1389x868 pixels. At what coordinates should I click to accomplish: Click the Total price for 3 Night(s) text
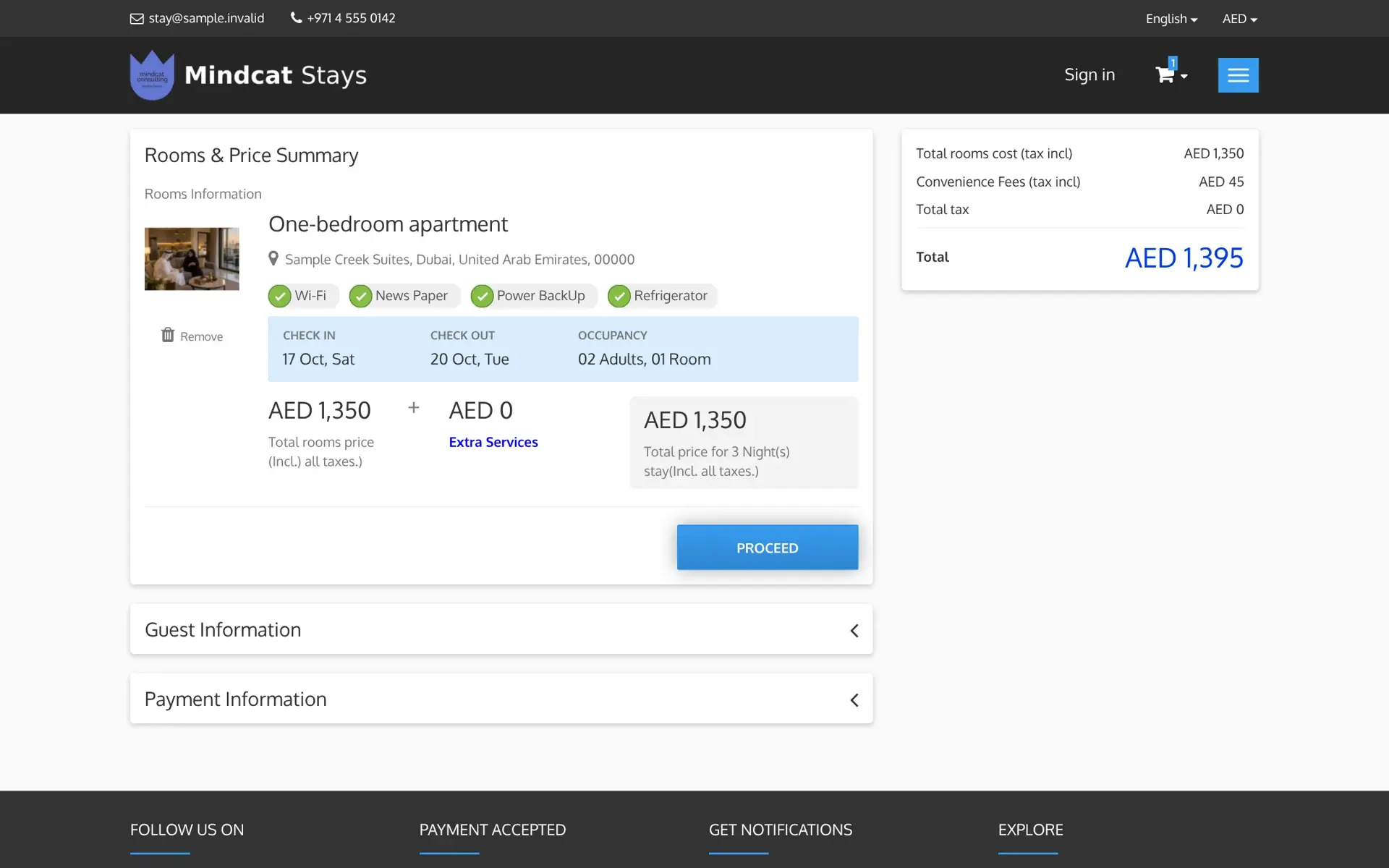pos(716,461)
